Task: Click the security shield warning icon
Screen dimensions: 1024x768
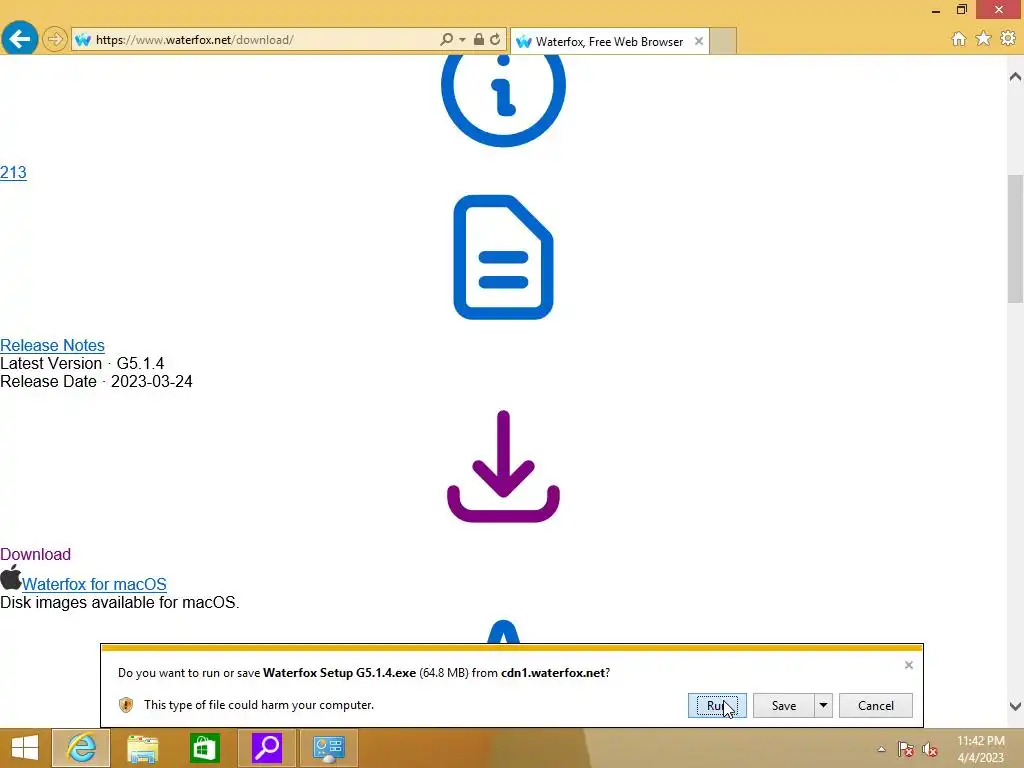Action: [126, 705]
